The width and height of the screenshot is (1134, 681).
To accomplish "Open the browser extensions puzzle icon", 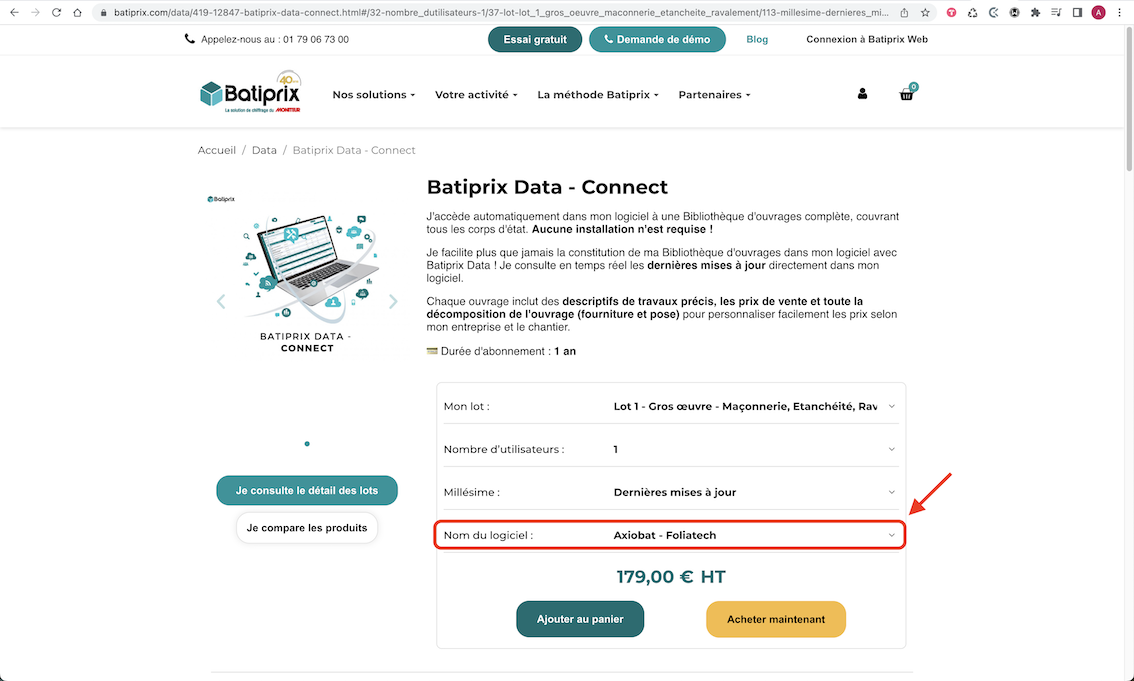I will point(1034,13).
